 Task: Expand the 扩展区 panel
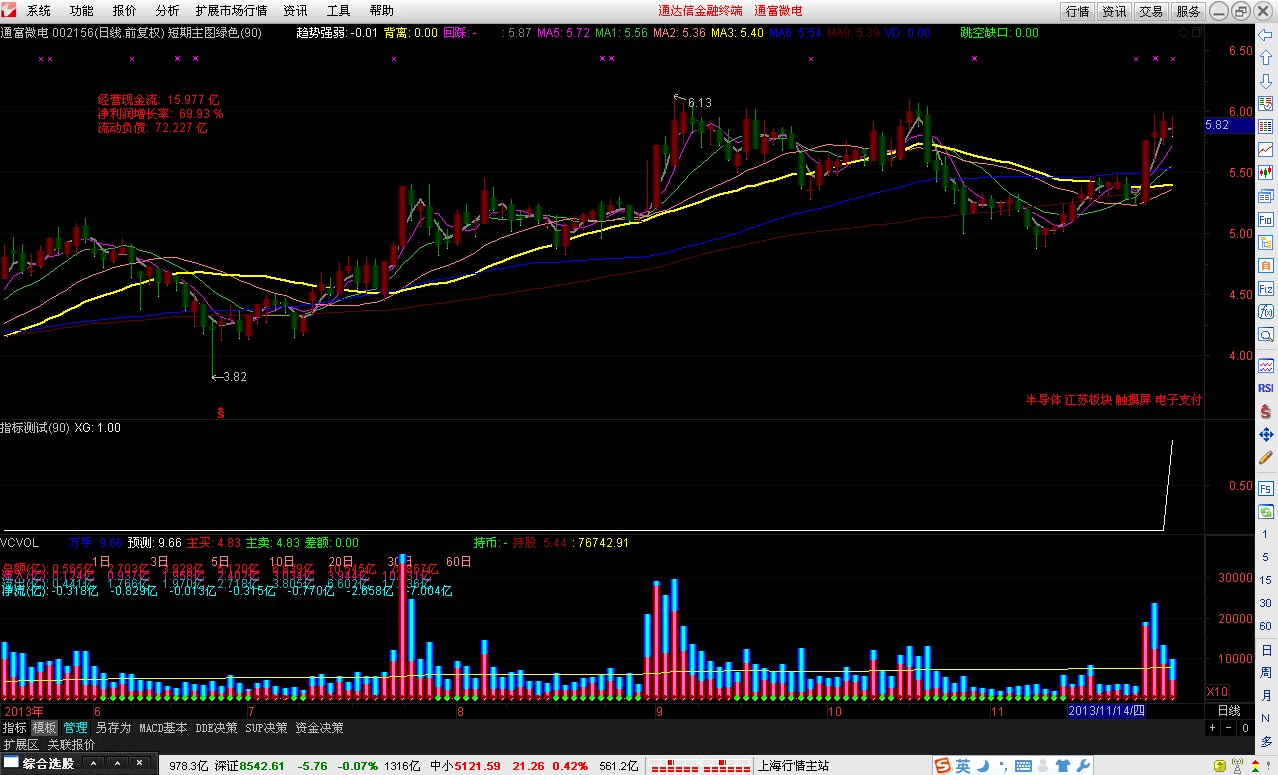[20, 744]
